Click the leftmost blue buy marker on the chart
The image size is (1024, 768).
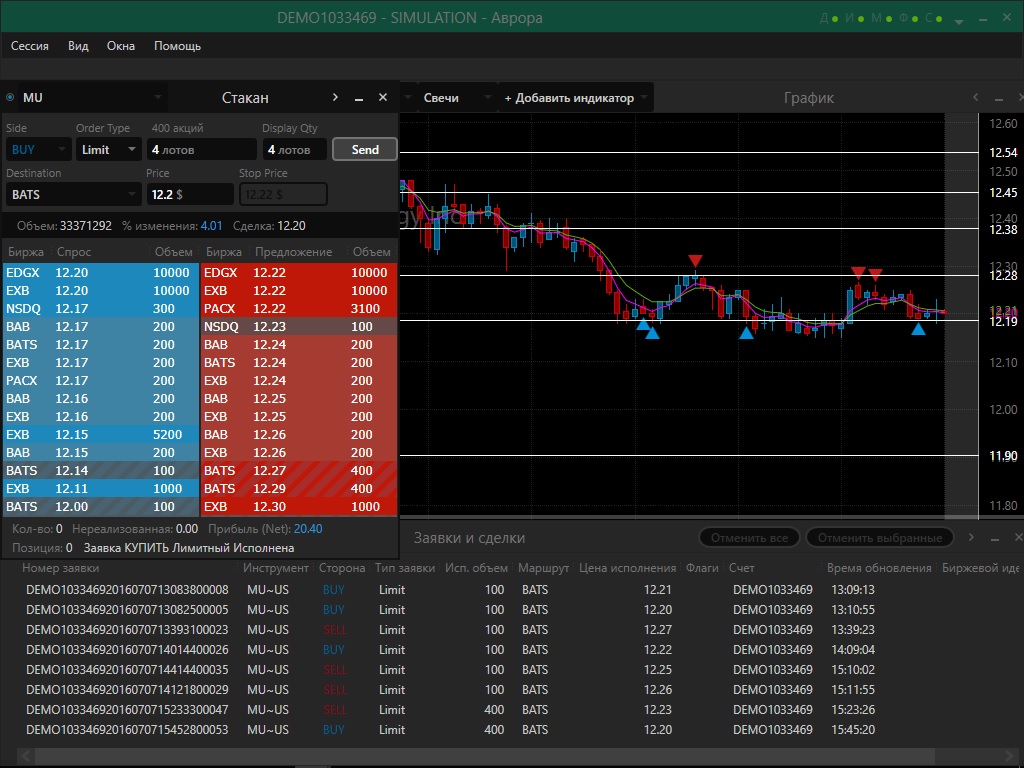[x=643, y=324]
